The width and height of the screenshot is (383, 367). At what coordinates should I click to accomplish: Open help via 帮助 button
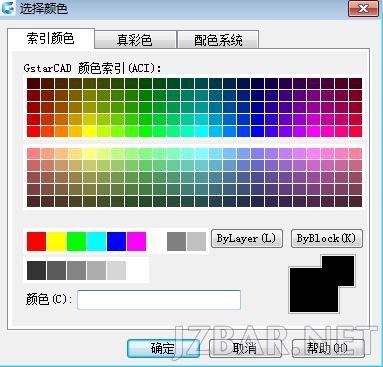pyautogui.click(x=328, y=349)
